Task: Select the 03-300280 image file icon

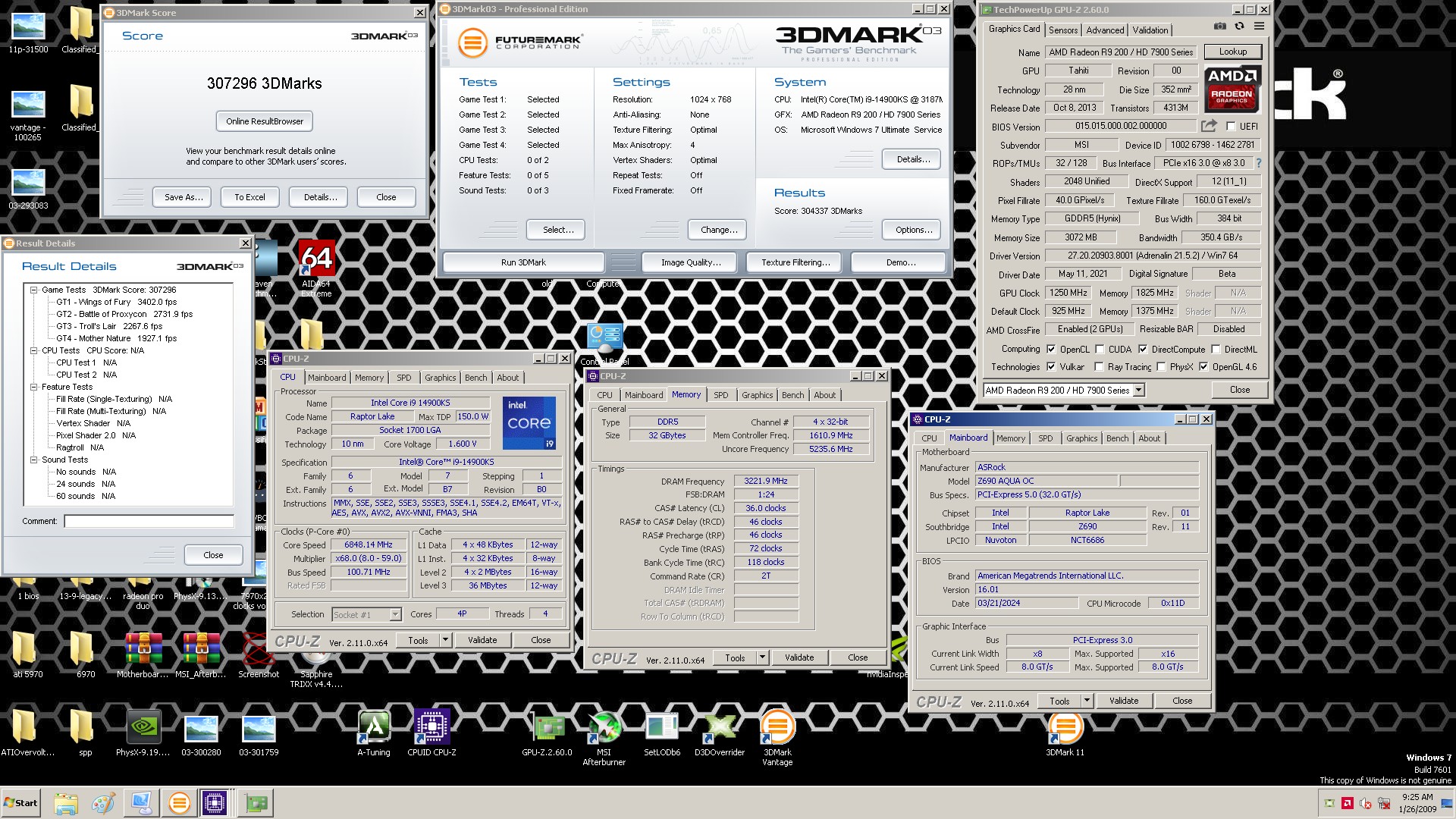Action: click(x=201, y=733)
